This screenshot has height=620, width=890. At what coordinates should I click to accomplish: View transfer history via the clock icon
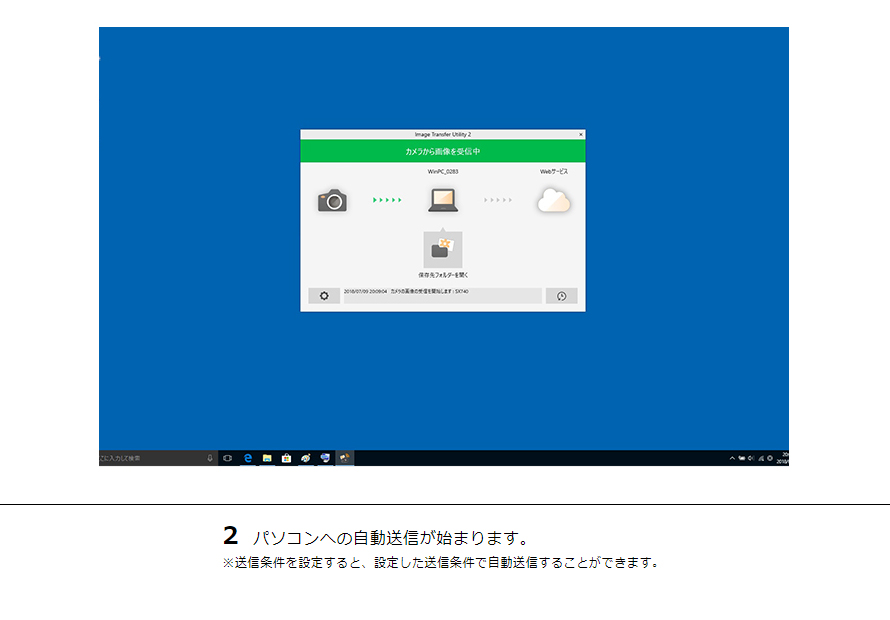tap(562, 295)
